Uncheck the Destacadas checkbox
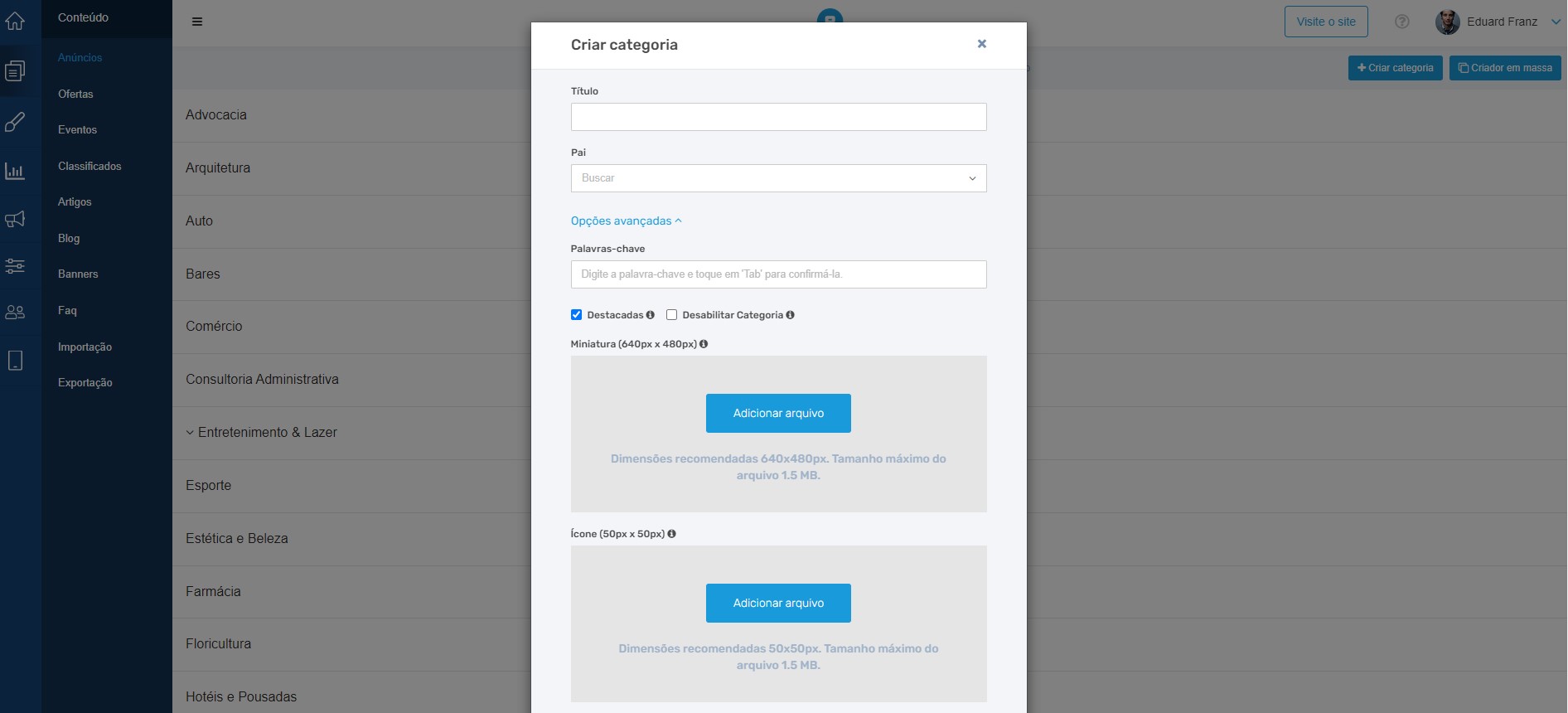 click(x=576, y=315)
